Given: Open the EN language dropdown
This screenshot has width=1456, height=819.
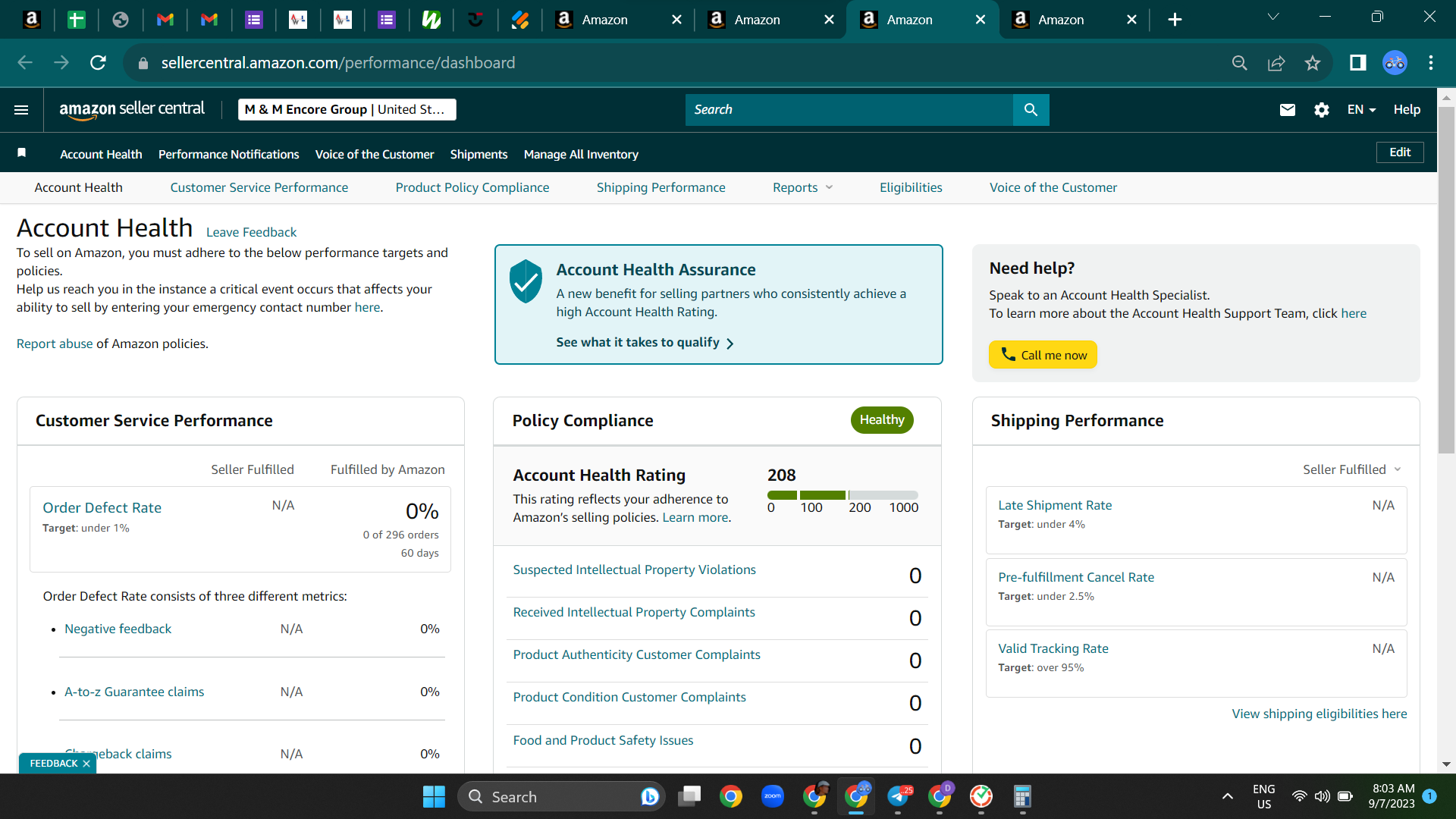Looking at the screenshot, I should pos(1361,110).
